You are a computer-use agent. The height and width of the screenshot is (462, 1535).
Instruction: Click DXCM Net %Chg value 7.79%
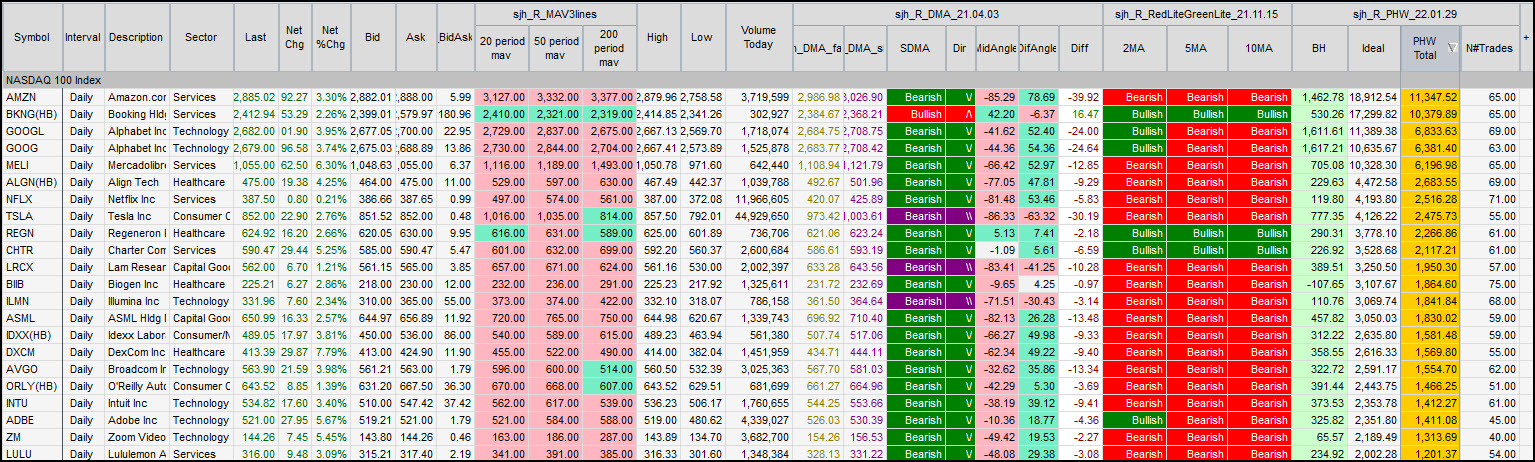(329, 352)
